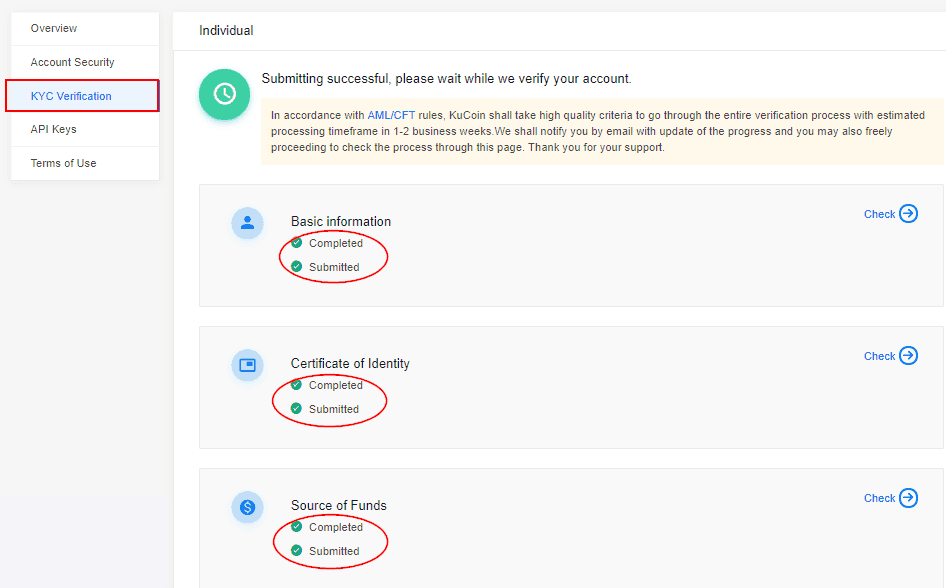
Task: Click Check link for Basic information
Action: click(879, 214)
